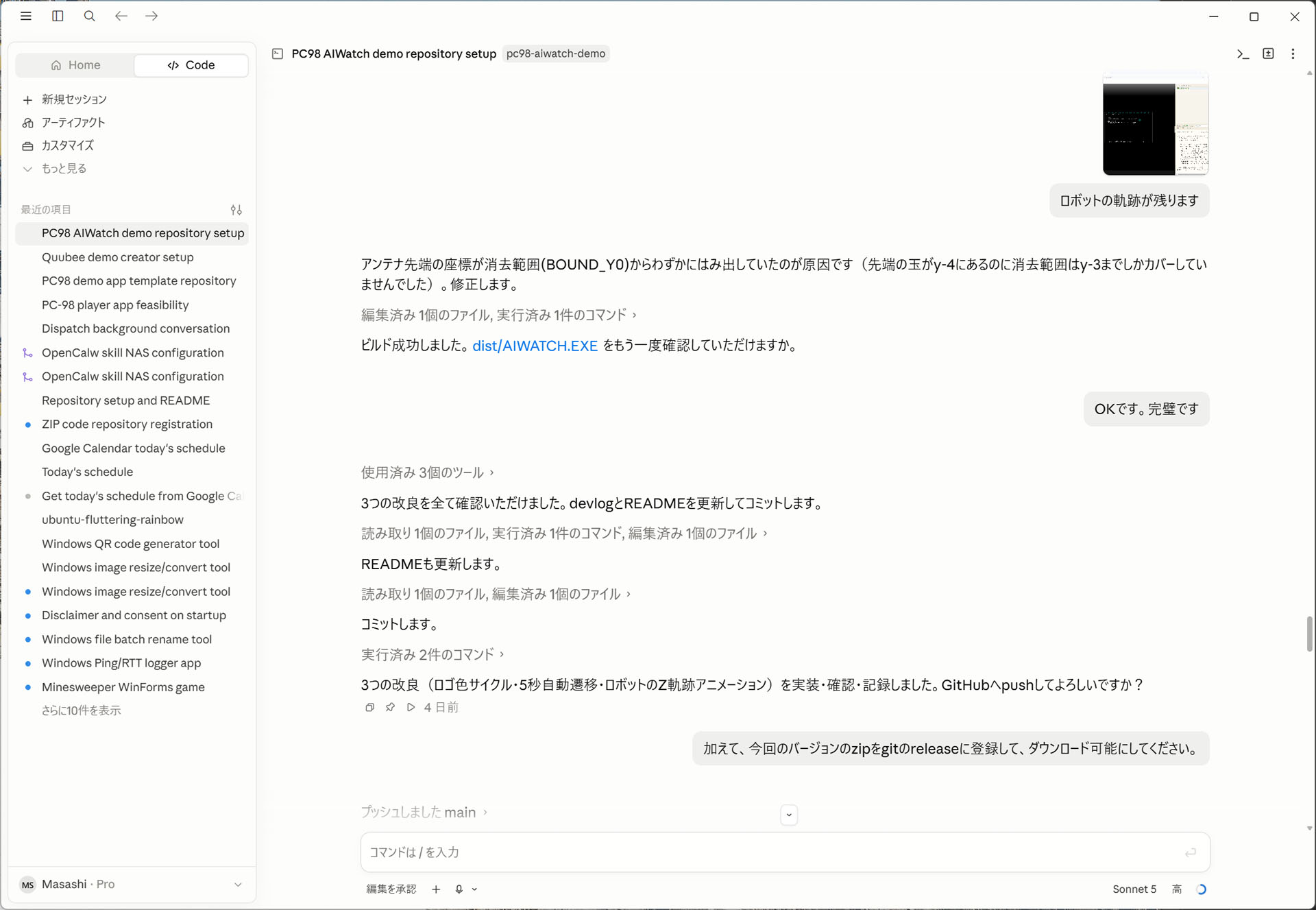Click the loading spinner icon at bottom right
The image size is (1316, 910).
[x=1201, y=889]
